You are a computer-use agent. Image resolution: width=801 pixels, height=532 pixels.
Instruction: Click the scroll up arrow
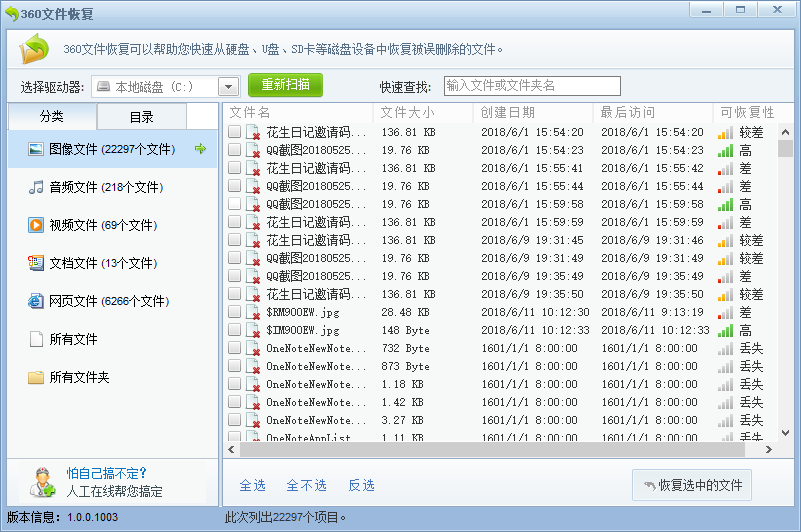pos(785,132)
